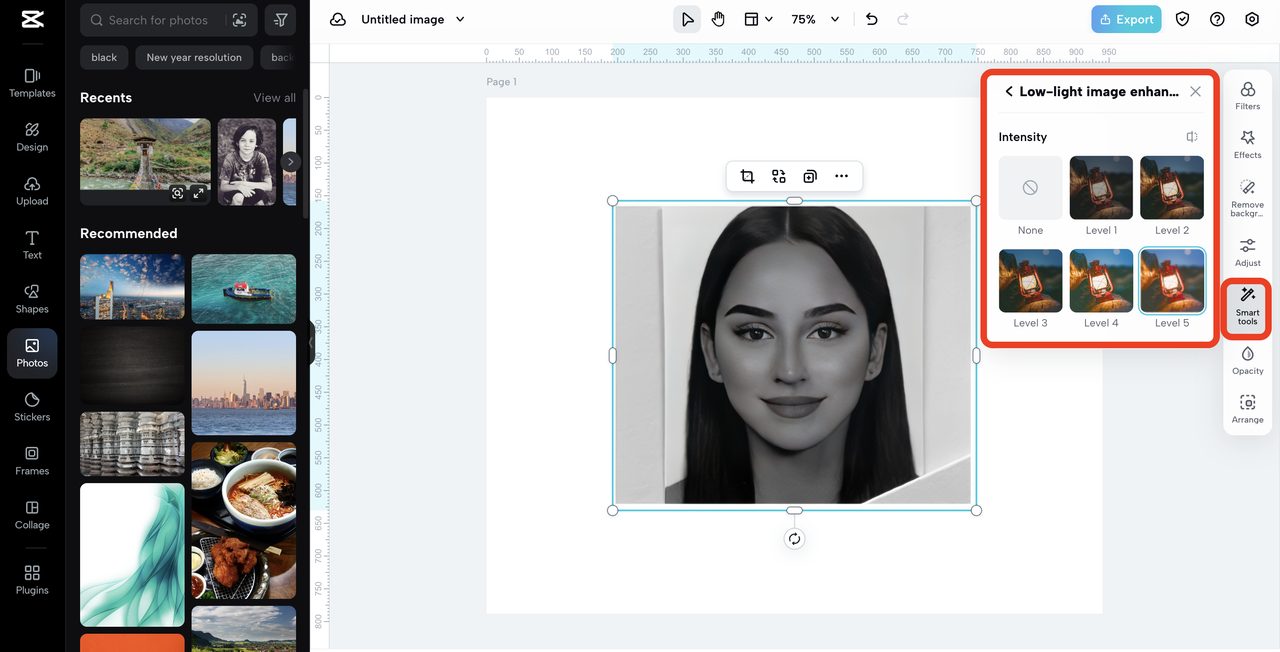Click the cloud save status icon
This screenshot has height=652, width=1280.
[338, 19]
